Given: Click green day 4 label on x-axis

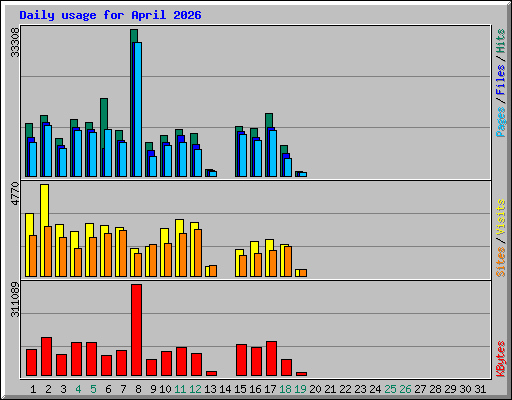Looking at the screenshot, I should (78, 389).
